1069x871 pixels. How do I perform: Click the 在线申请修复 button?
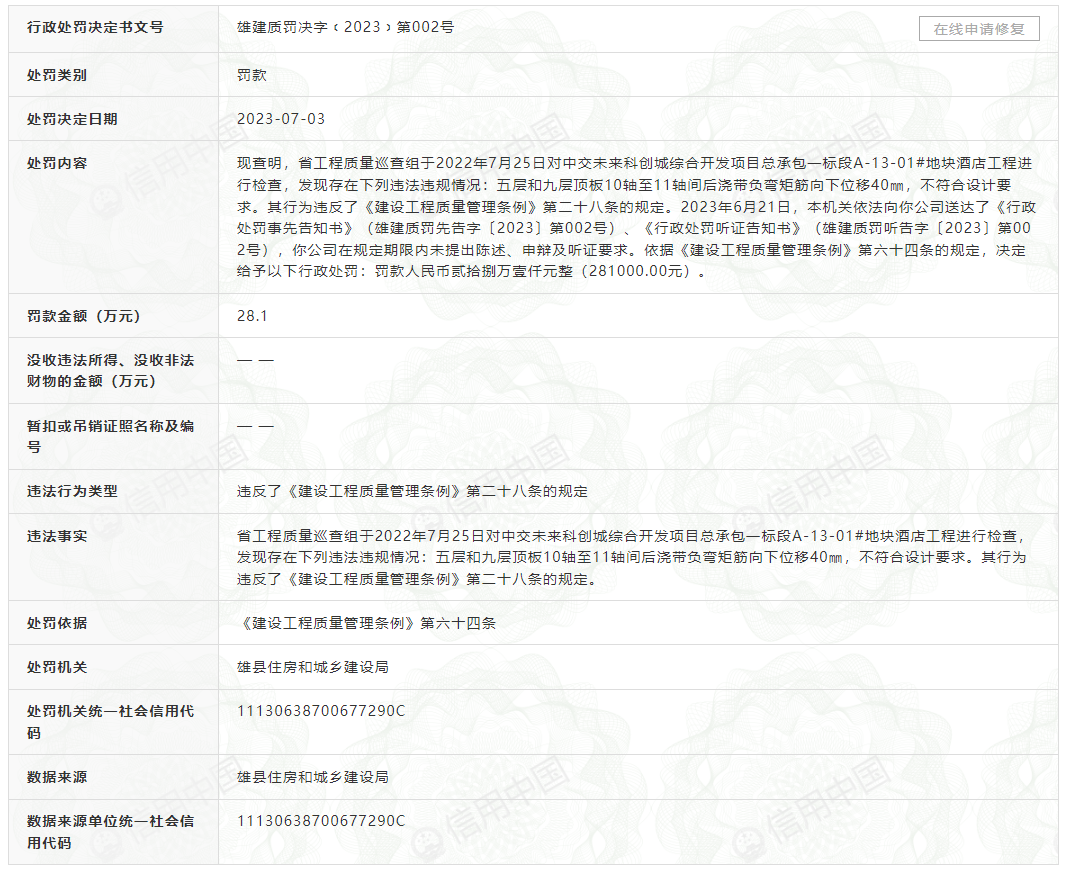tap(978, 29)
